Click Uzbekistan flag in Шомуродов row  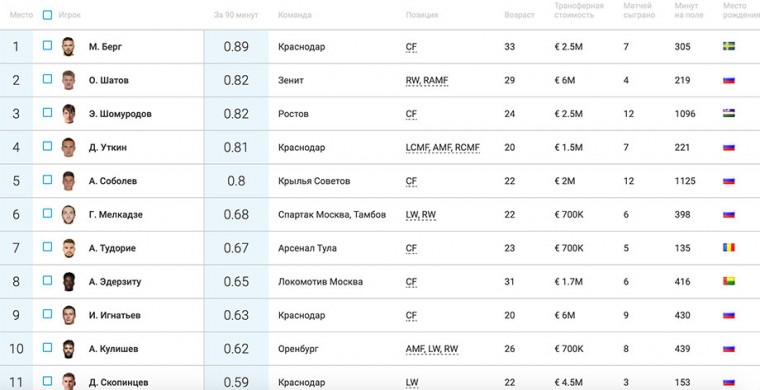(728, 113)
